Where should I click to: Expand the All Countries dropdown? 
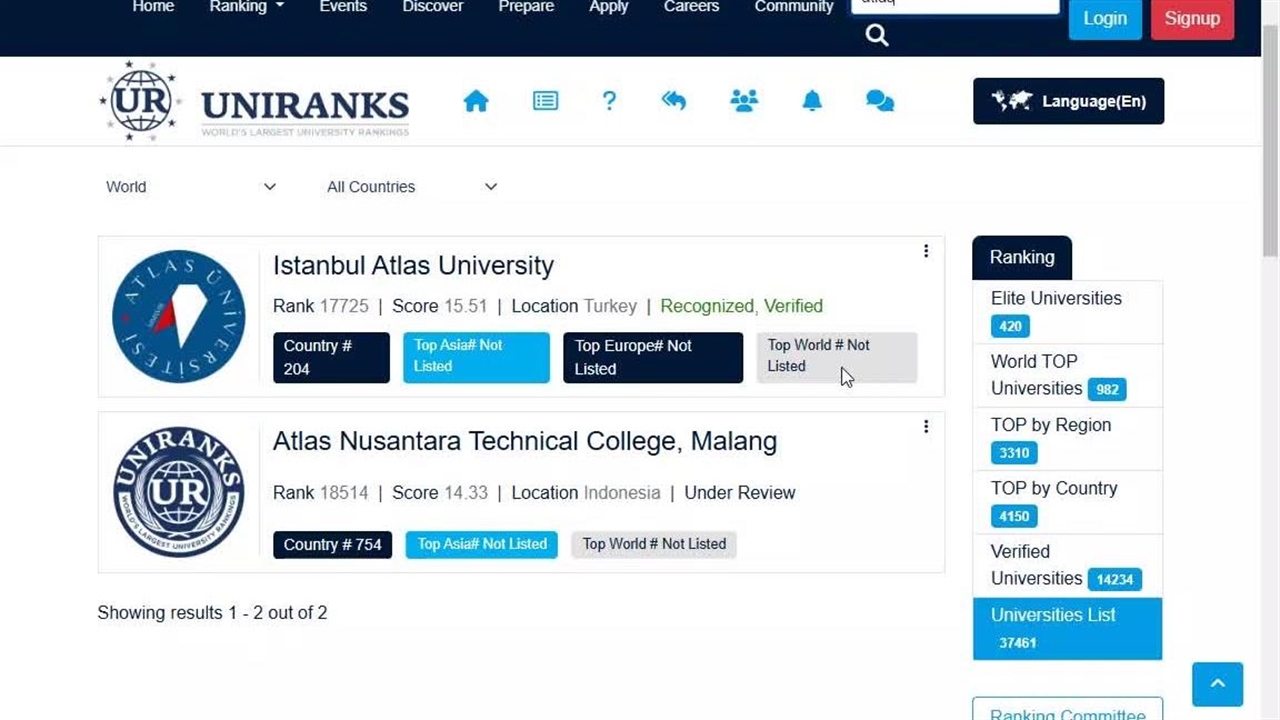pos(411,187)
